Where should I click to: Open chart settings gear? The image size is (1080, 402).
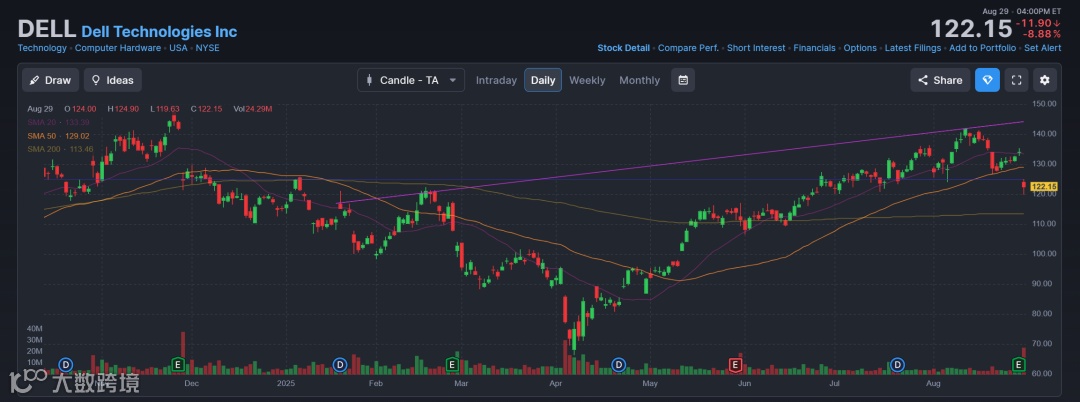pos(1045,80)
